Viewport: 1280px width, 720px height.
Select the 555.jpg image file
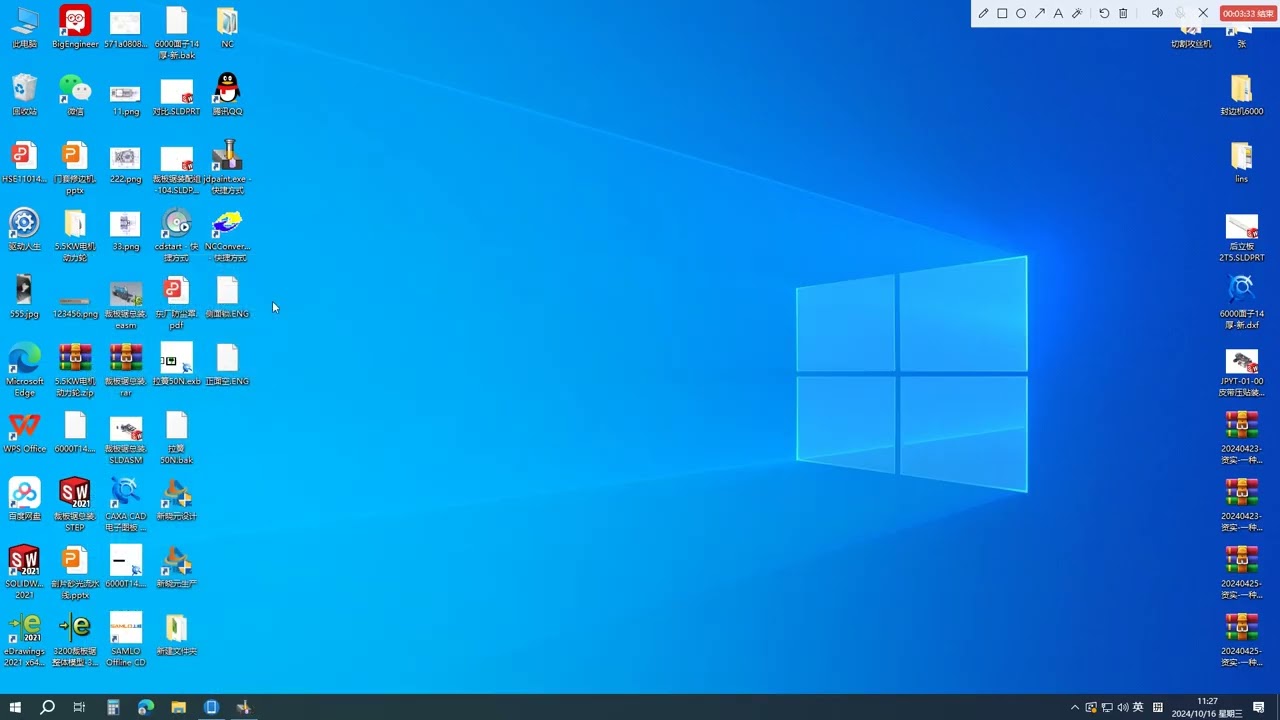pyautogui.click(x=25, y=298)
